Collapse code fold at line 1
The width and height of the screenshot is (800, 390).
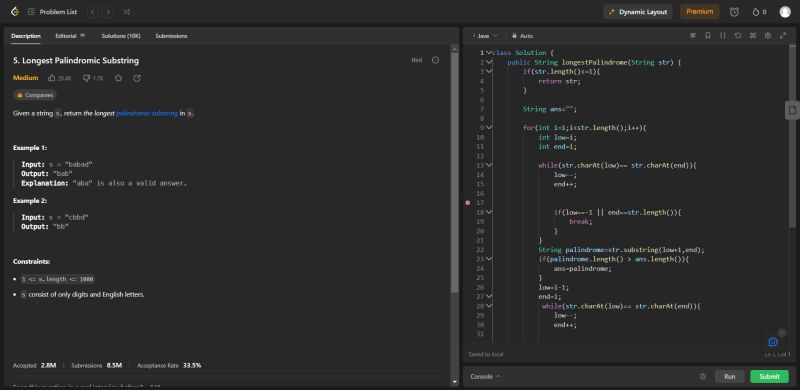pyautogui.click(x=489, y=53)
